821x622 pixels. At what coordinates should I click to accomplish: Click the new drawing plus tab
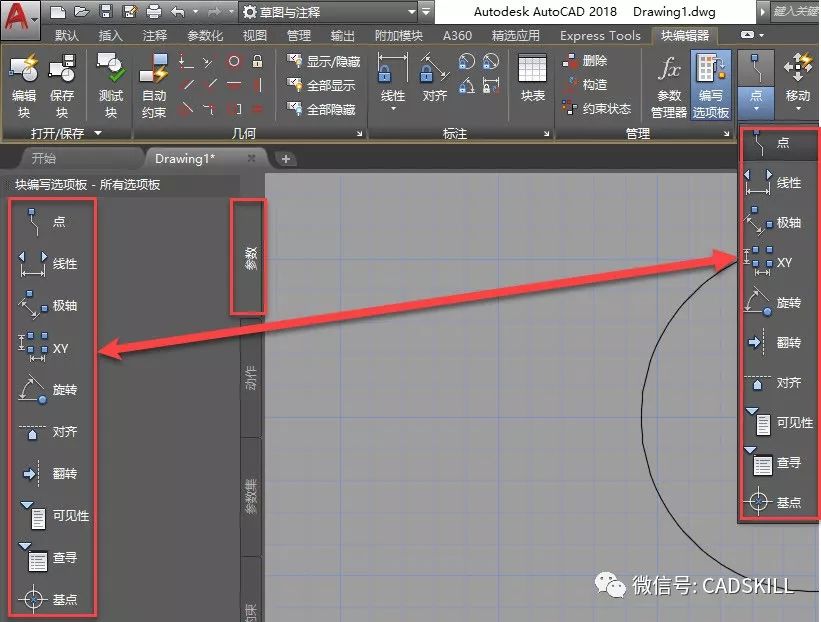pyautogui.click(x=286, y=159)
